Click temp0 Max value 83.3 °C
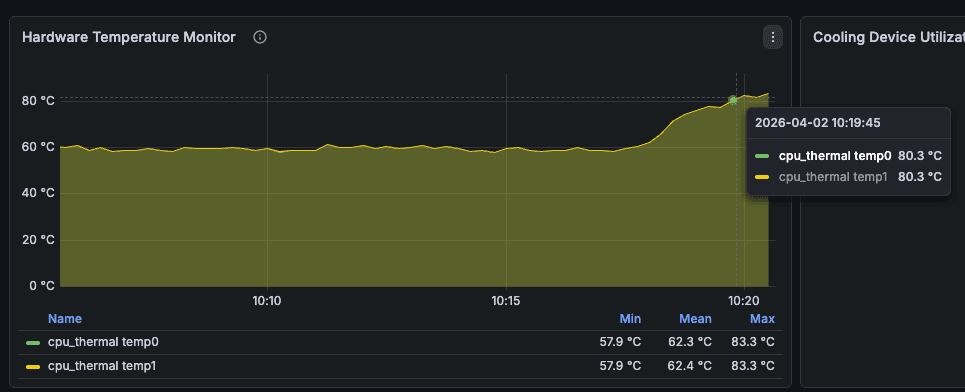Screen dimensions: 965x392 (x=753, y=342)
